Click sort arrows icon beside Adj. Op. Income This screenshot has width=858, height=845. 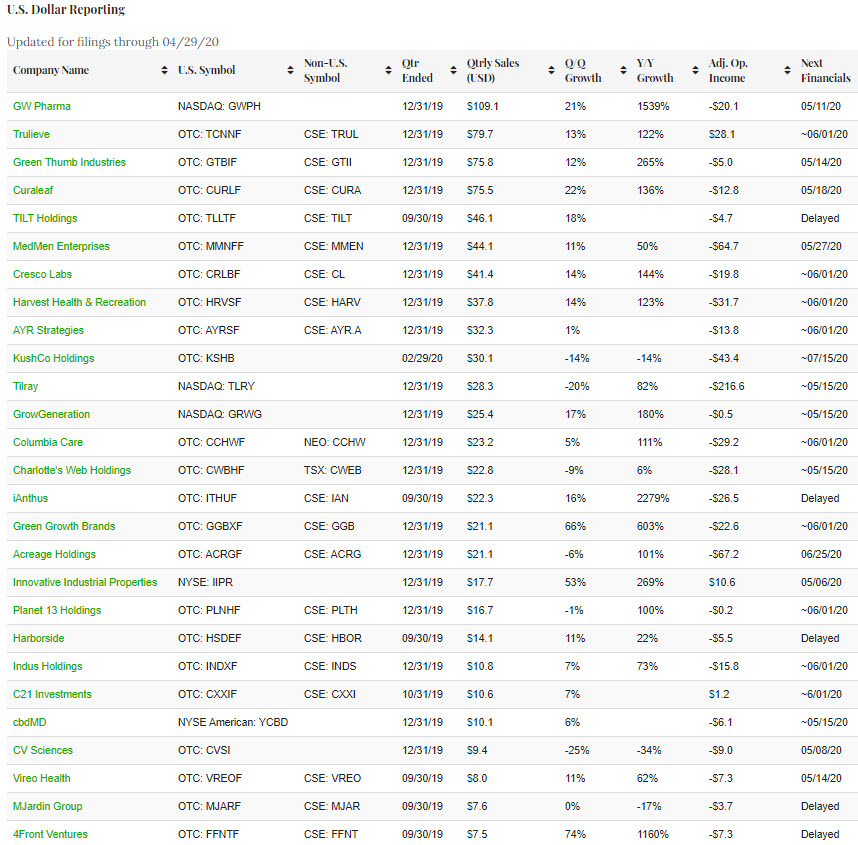pos(788,71)
